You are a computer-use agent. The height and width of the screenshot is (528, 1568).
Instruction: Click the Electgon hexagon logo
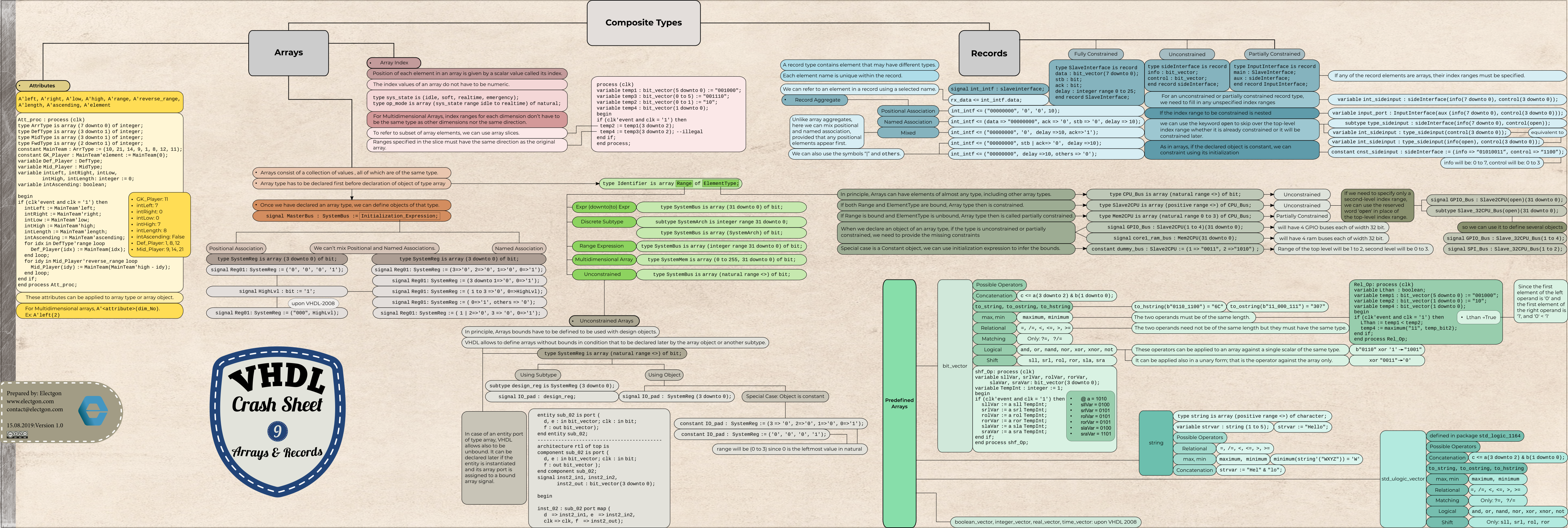(93, 411)
